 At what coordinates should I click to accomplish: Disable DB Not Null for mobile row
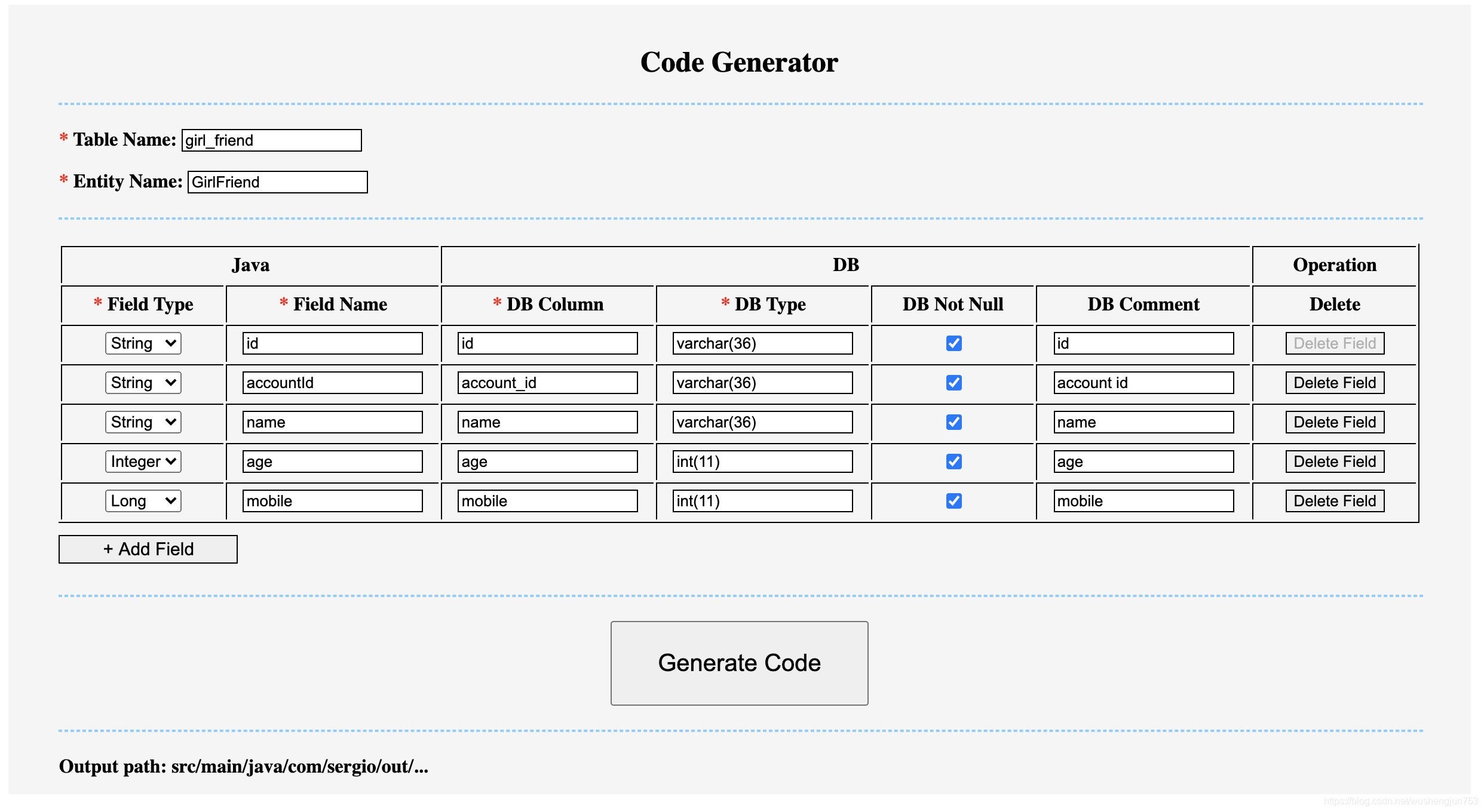[953, 501]
